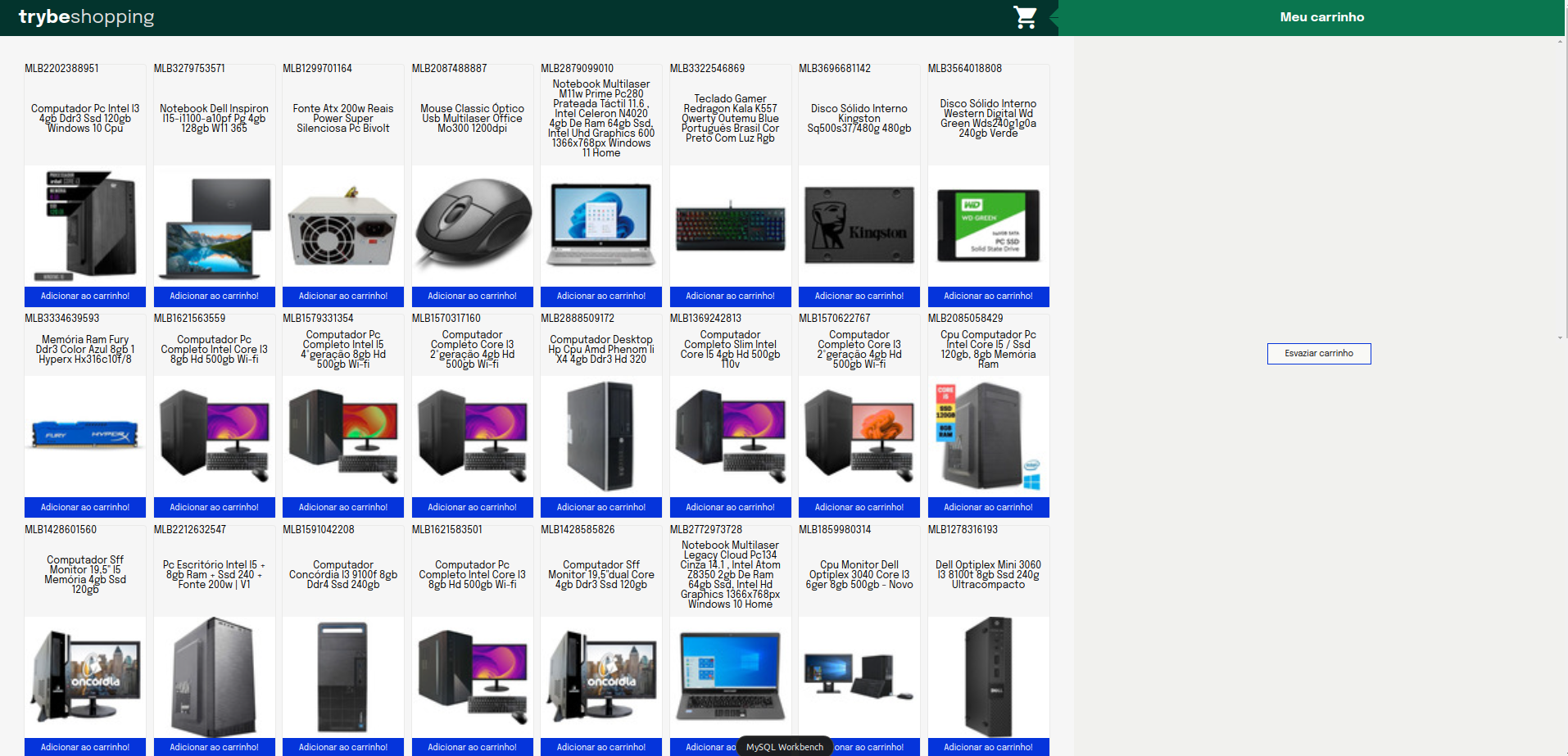Add MLB1621563559 Computador Pc Completo to cart
This screenshot has width=1568, height=756.
(214, 508)
